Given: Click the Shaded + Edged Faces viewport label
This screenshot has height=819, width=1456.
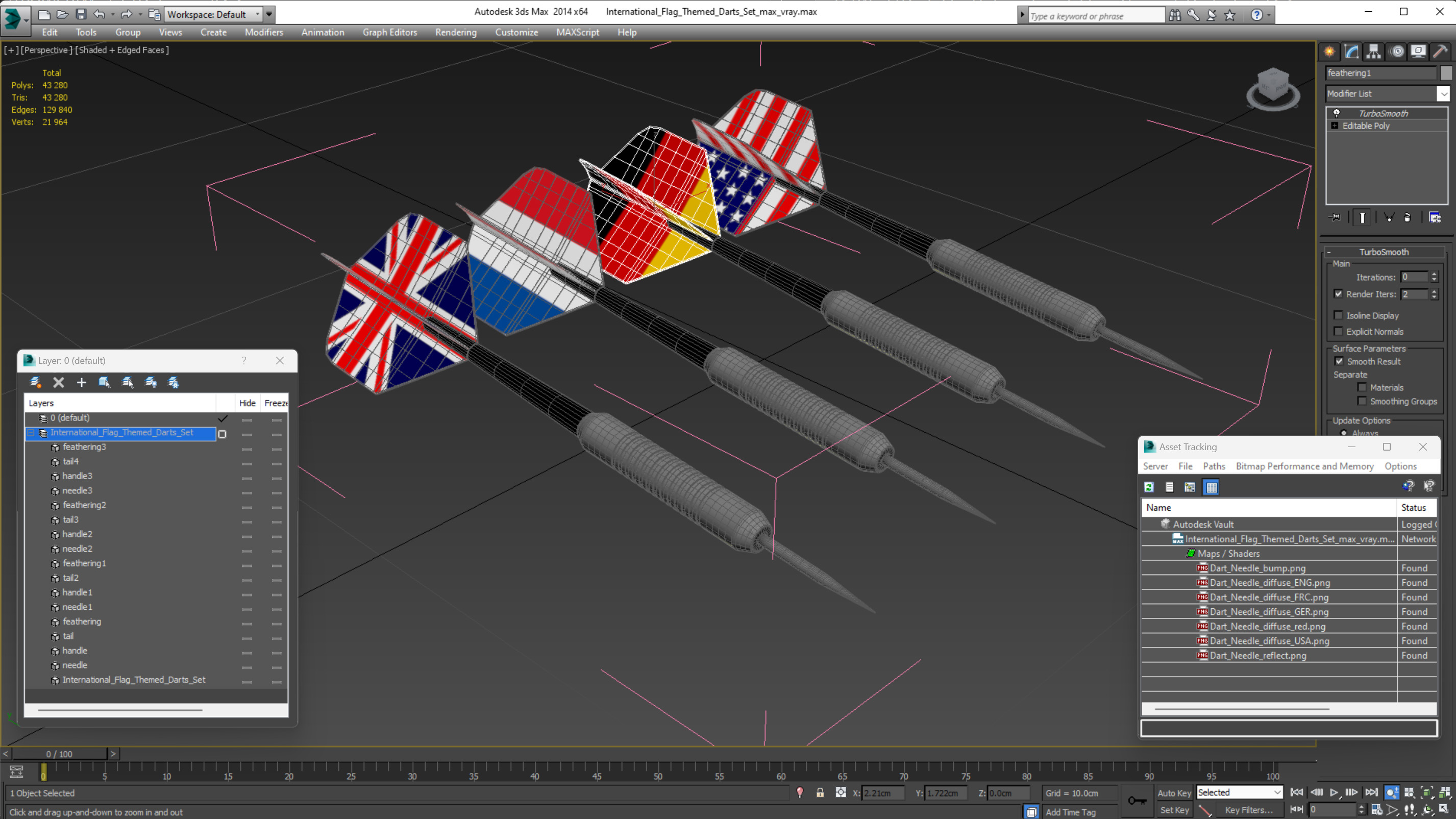Looking at the screenshot, I should (122, 49).
